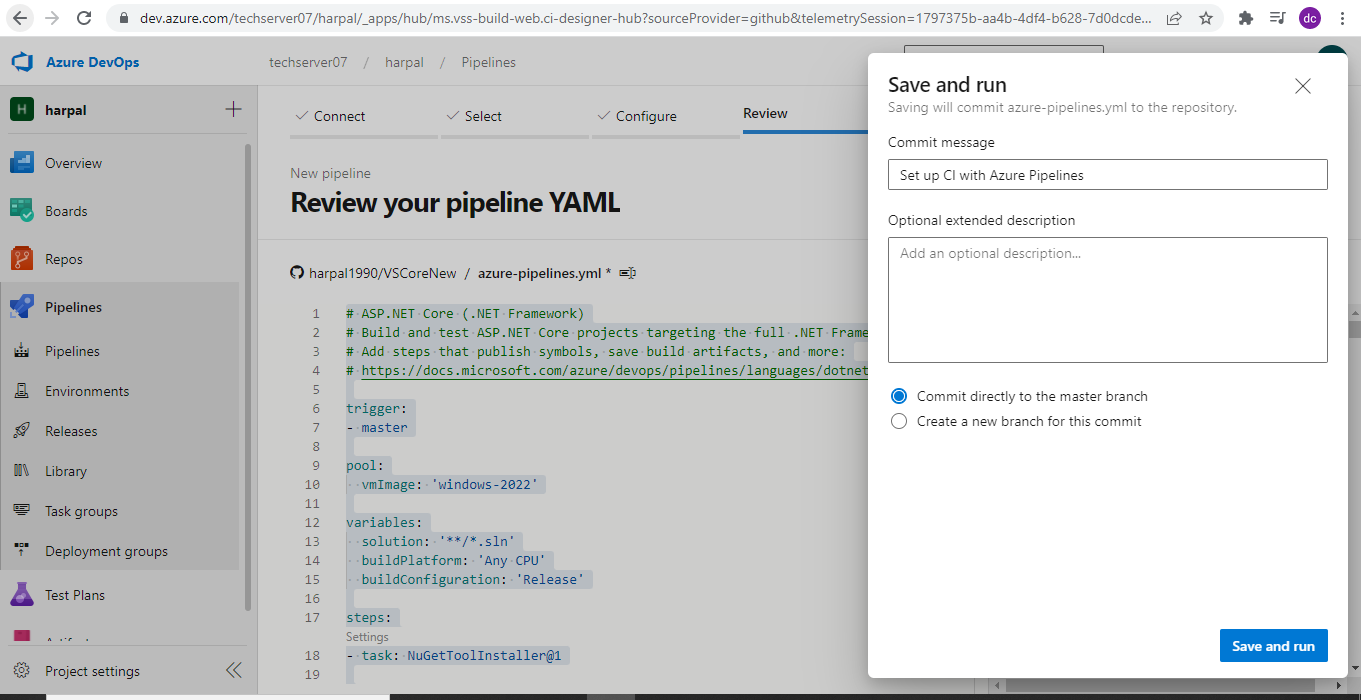
Task: Click the harpal1990/VSCoreNew repository name
Action: click(x=382, y=273)
